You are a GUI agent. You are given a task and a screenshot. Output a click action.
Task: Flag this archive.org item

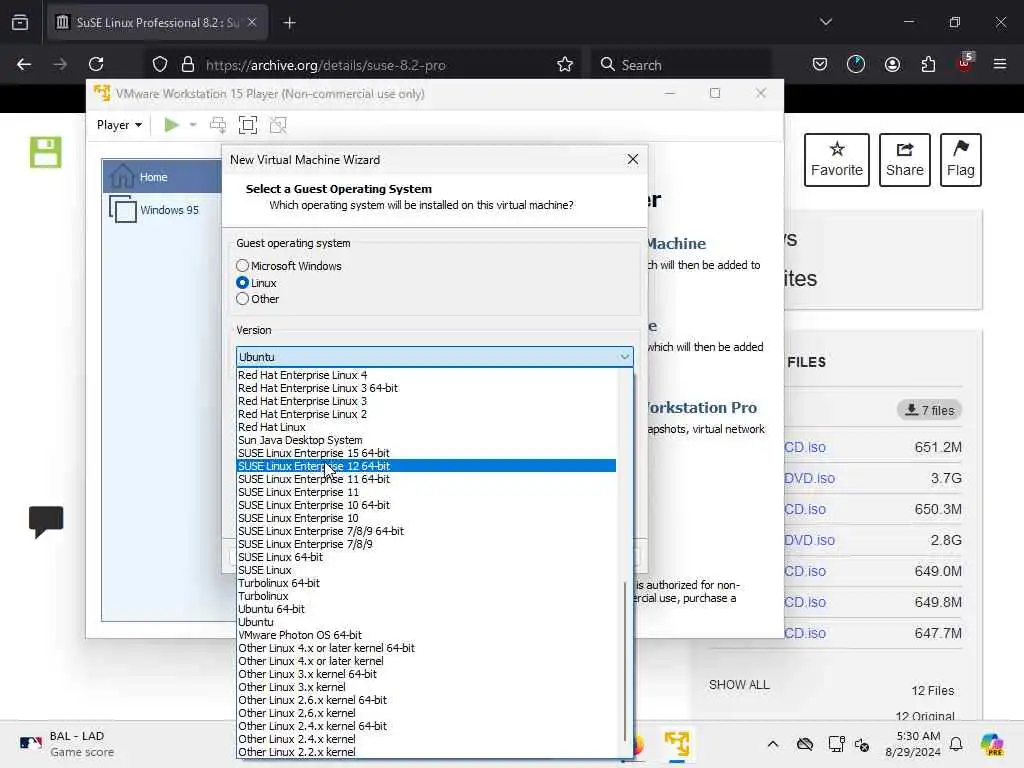pyautogui.click(x=961, y=160)
